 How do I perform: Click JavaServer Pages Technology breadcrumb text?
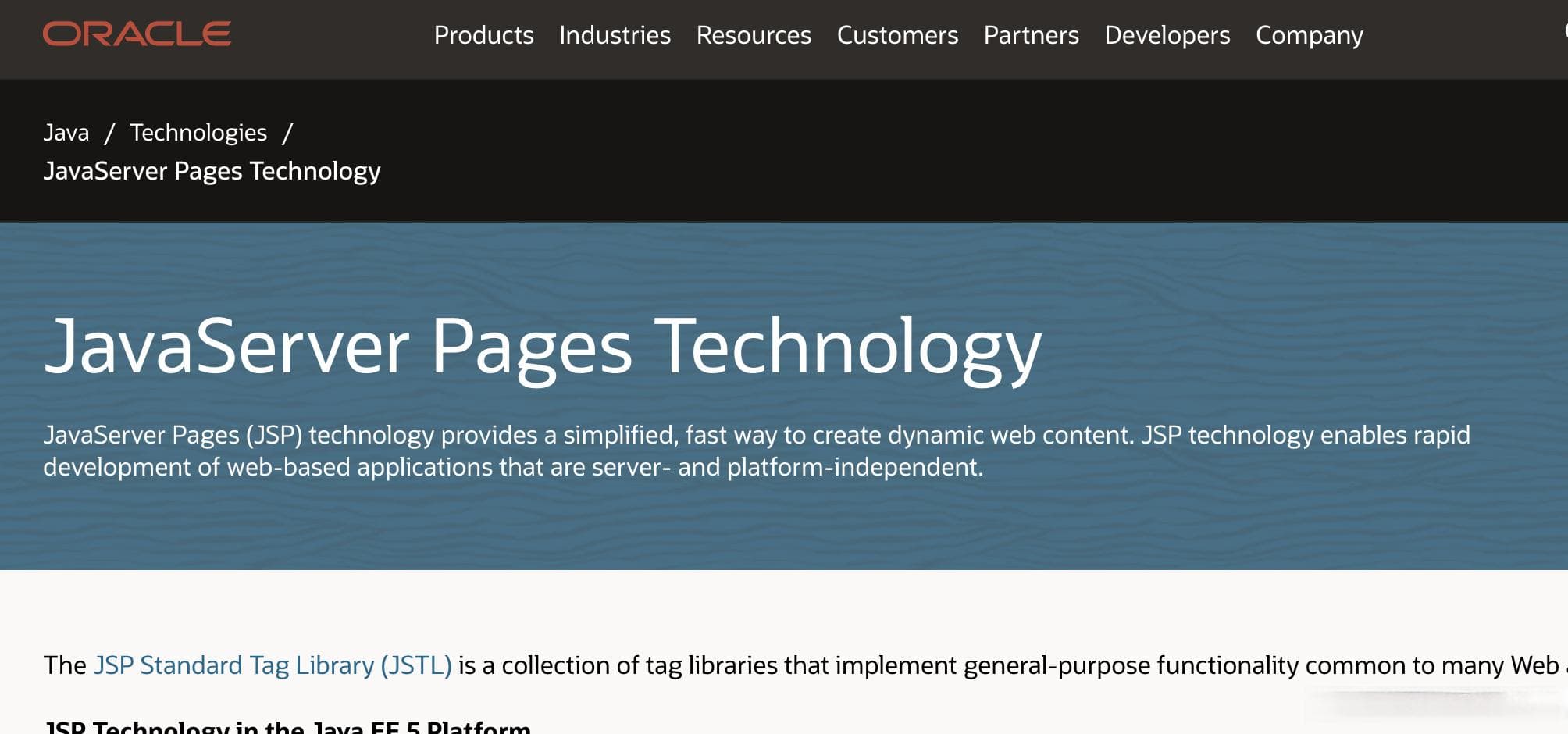coord(212,171)
